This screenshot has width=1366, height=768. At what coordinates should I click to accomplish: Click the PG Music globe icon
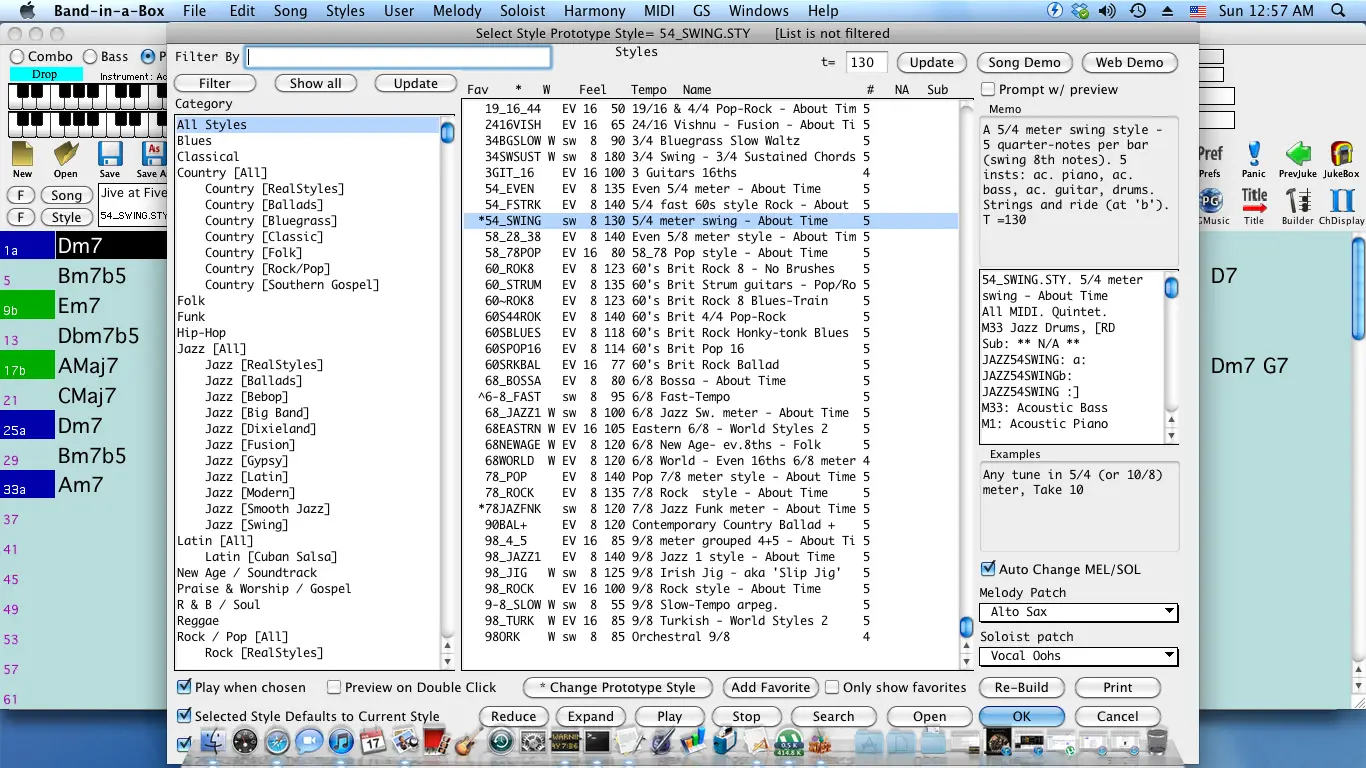[x=1211, y=200]
